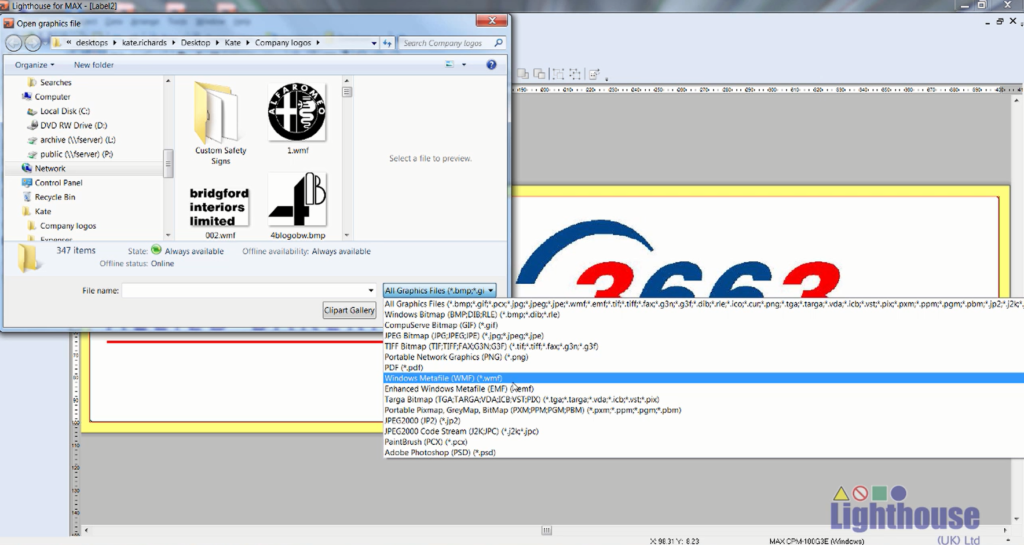Click kate.richards in the address path
1024x545 pixels.
point(144,42)
